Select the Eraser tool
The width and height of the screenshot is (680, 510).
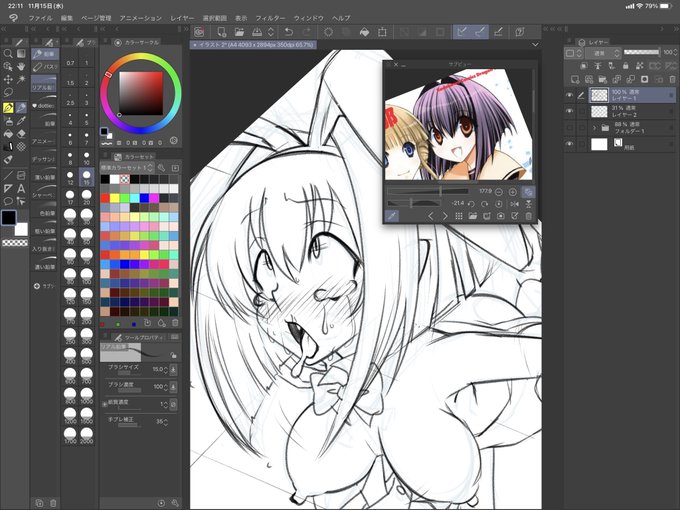(x=21, y=134)
